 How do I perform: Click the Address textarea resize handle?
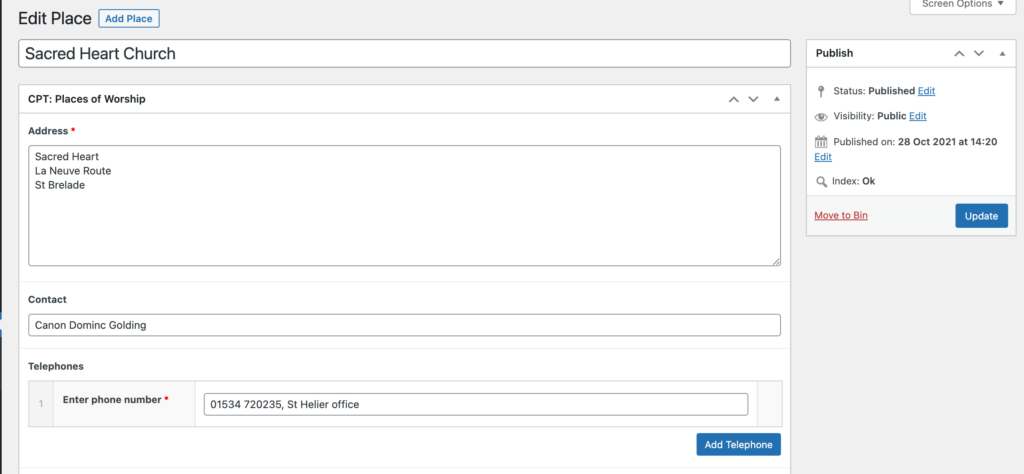[775, 260]
